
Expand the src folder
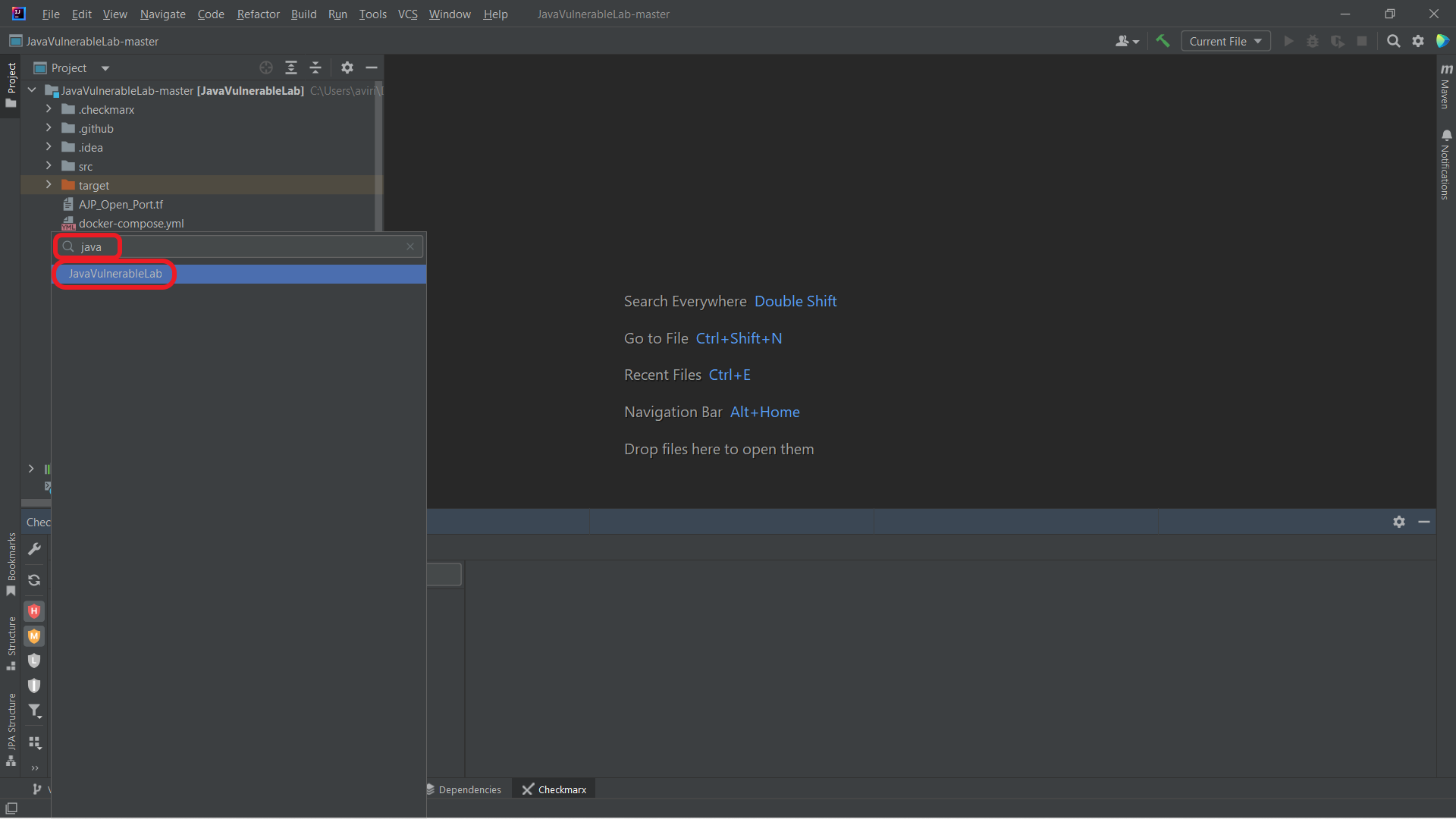click(x=49, y=166)
